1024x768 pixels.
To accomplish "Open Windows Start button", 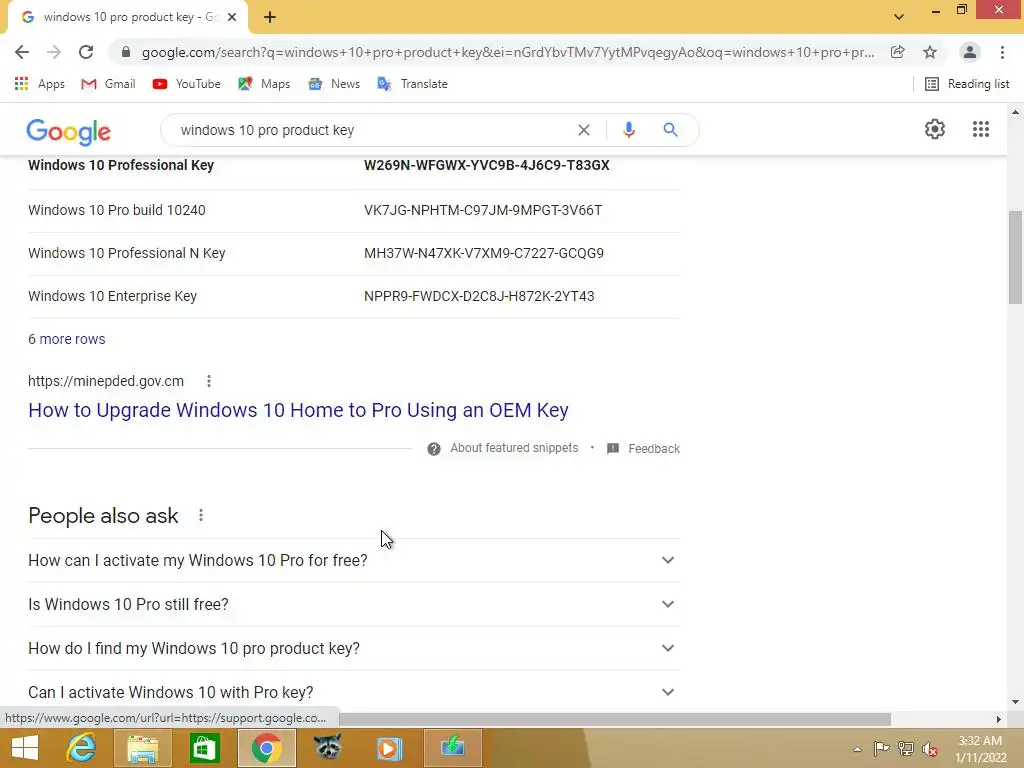I will 25,748.
